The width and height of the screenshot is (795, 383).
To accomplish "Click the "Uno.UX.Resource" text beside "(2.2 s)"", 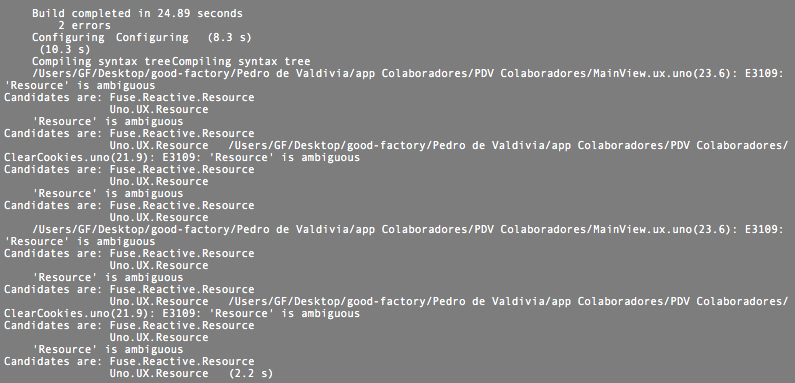I will (159, 373).
